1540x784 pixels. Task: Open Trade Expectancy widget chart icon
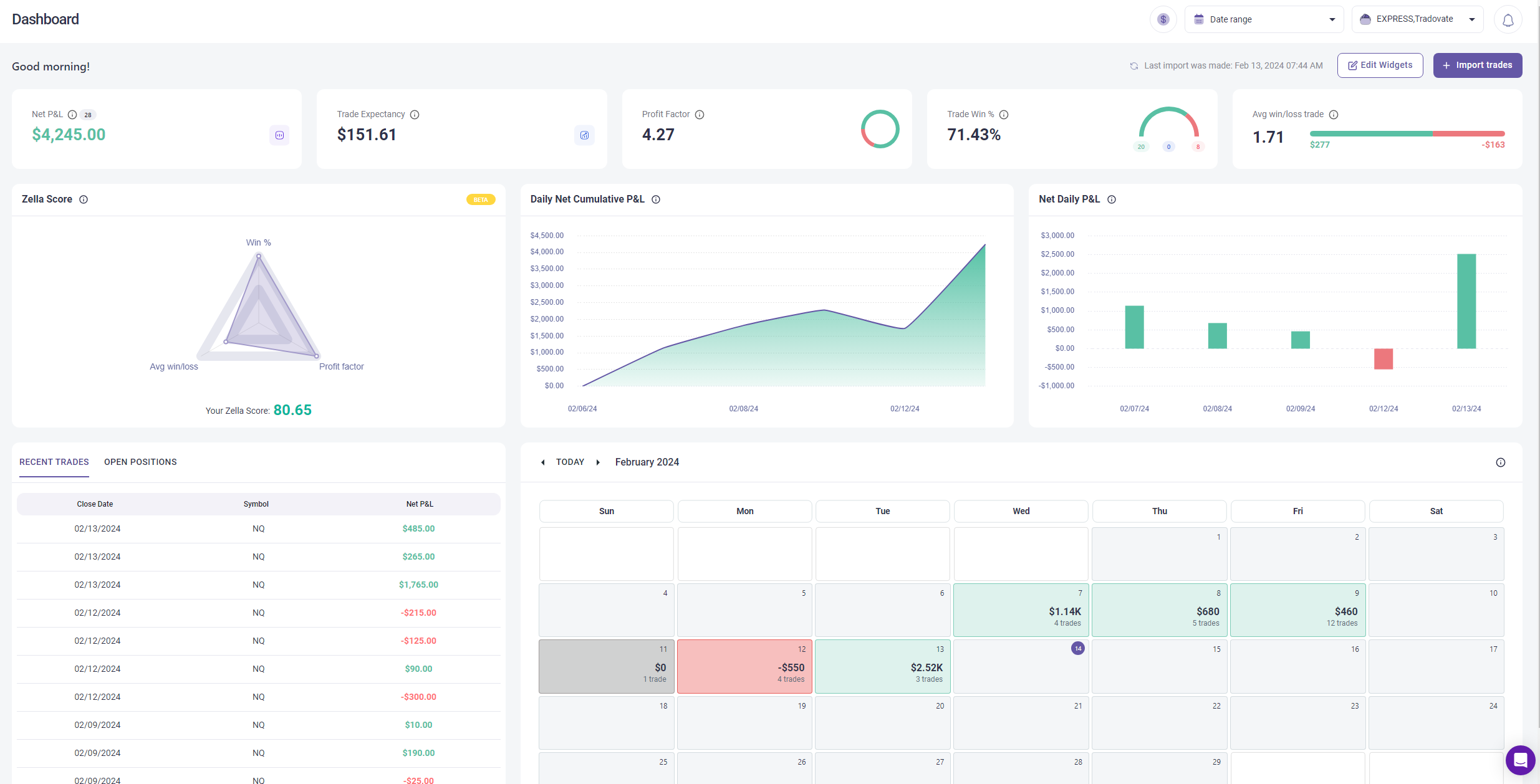584,135
